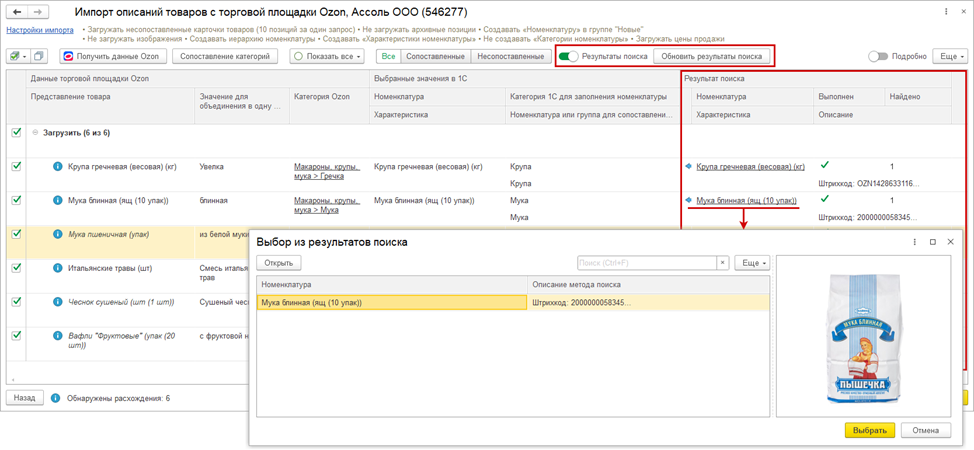Click the back navigation arrow
Image resolution: width=974 pixels, height=450 pixels.
(17, 12)
